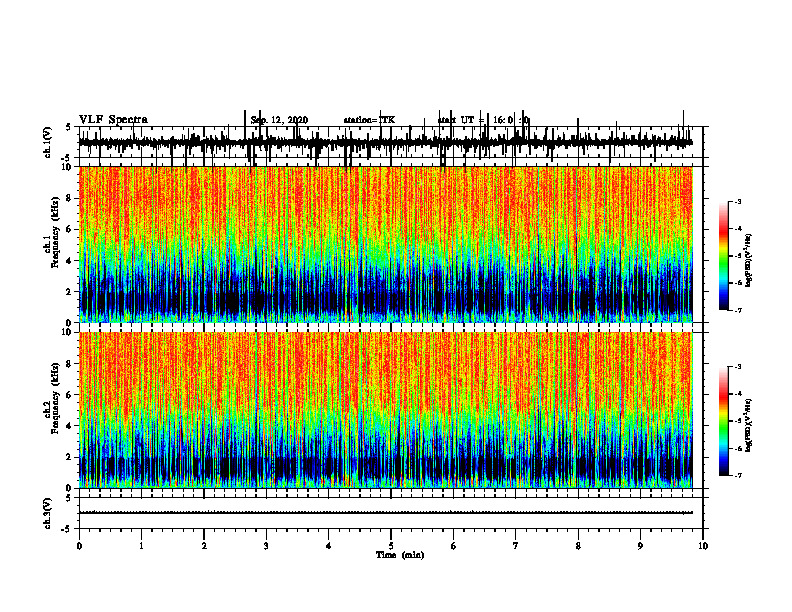The height and width of the screenshot is (612, 792).
Task: Click the time-axis tick label "4"
Action: [329, 546]
